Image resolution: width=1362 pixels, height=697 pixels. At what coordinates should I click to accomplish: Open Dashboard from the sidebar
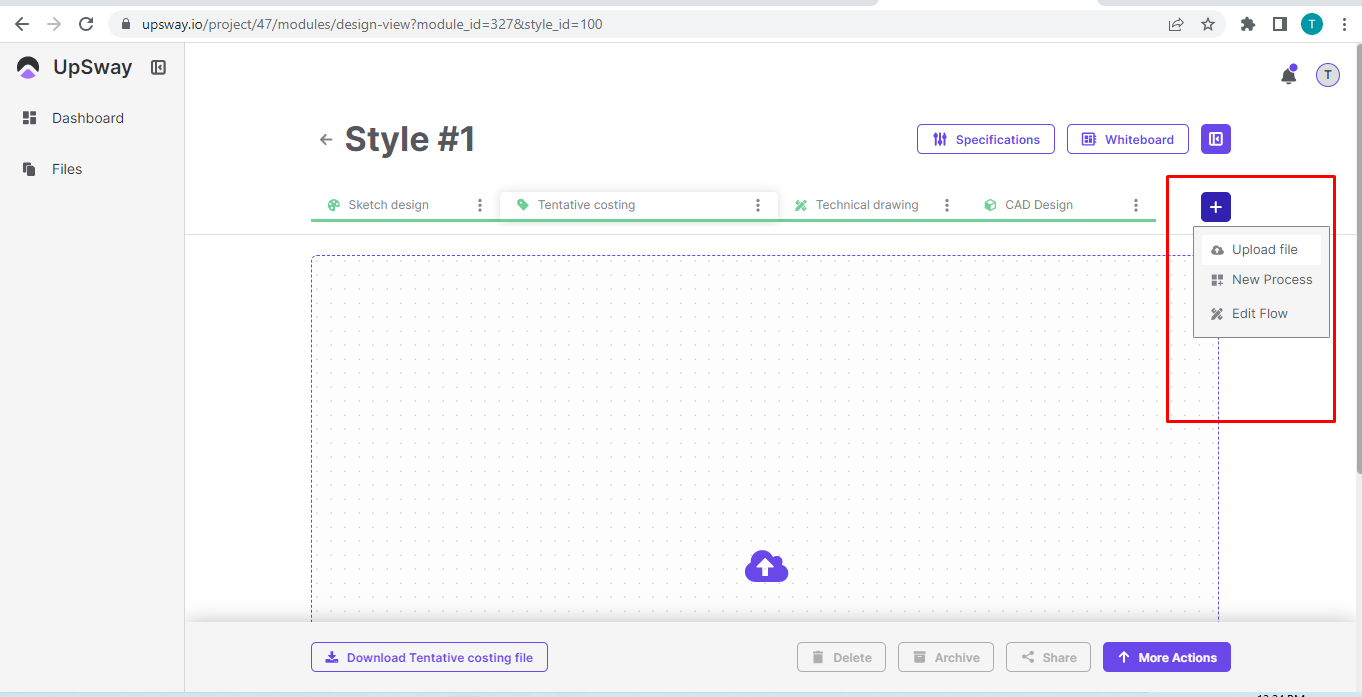(x=87, y=118)
